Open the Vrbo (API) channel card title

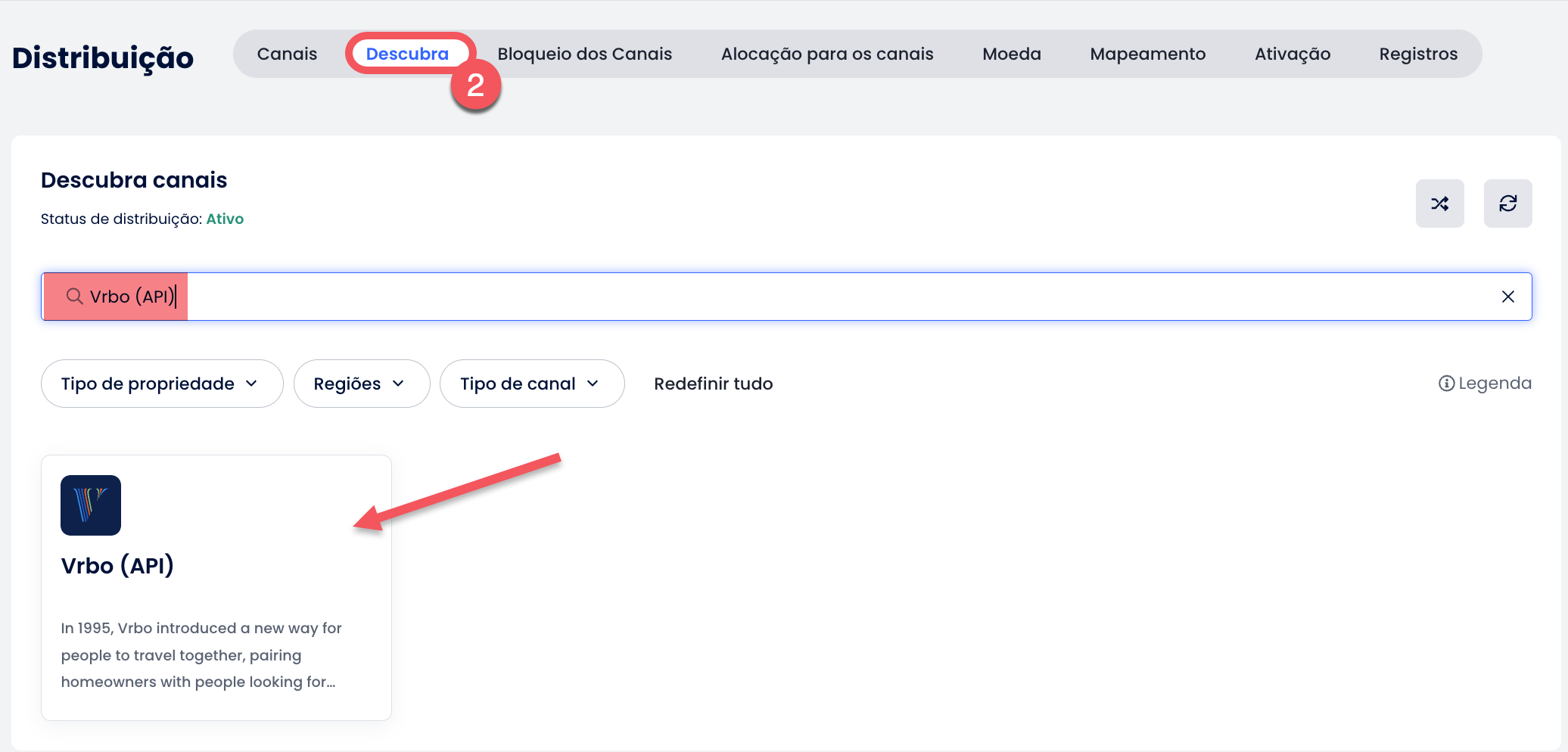click(x=117, y=566)
